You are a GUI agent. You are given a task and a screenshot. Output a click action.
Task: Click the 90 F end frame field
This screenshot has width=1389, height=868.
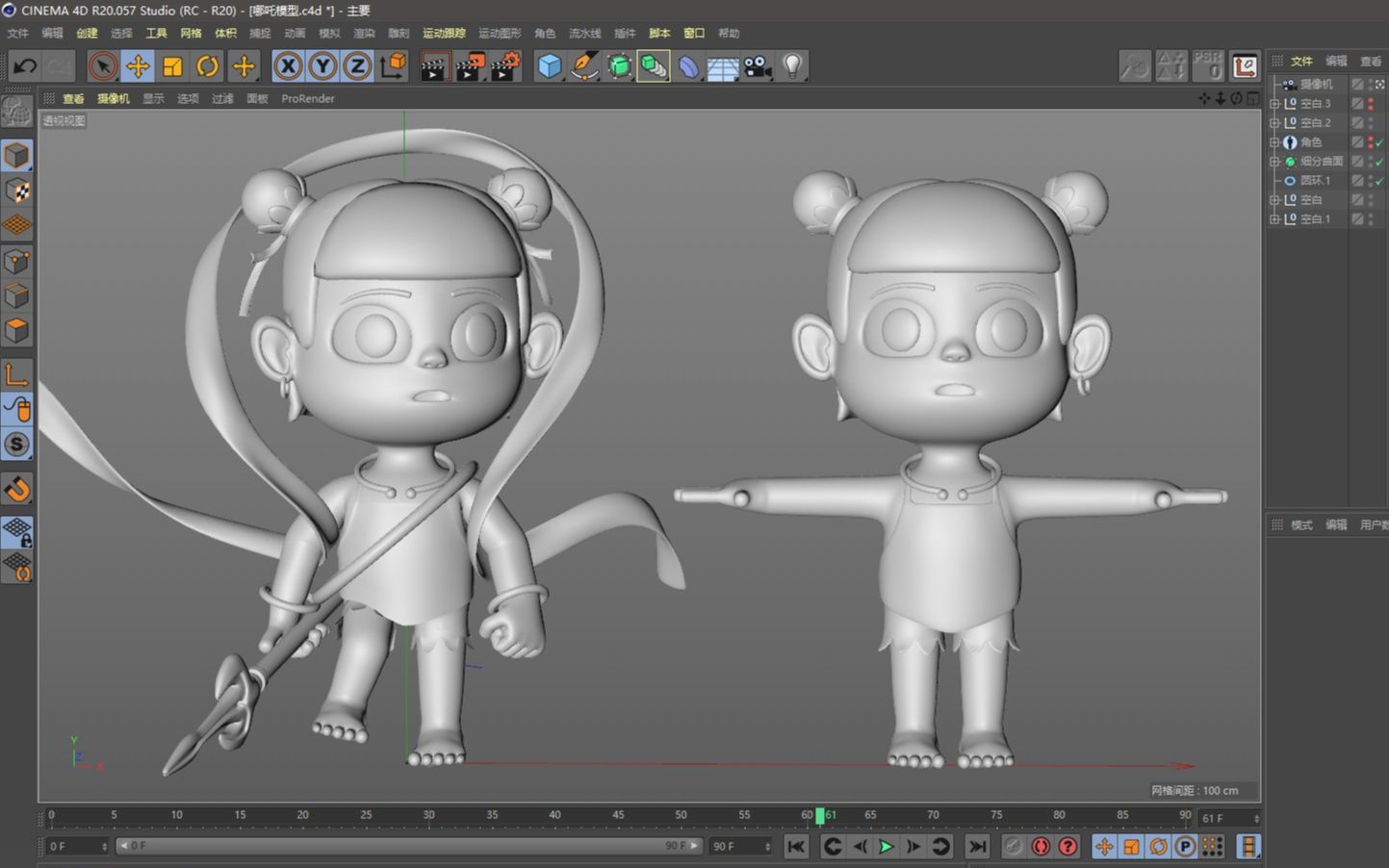tap(740, 847)
